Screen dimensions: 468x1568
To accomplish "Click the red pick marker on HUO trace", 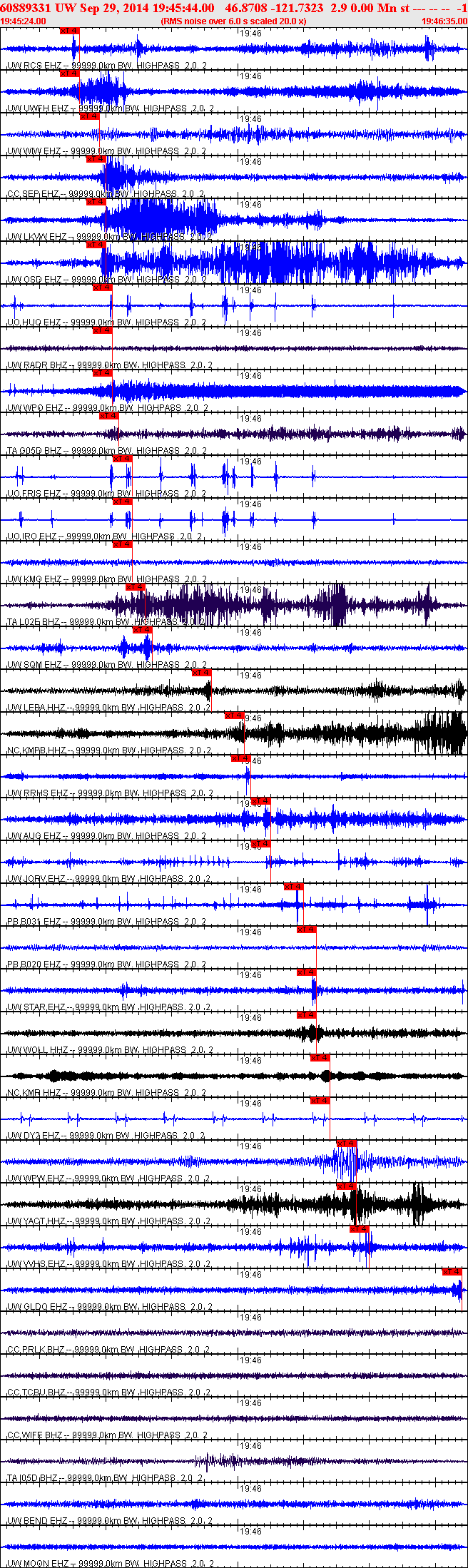I will pyautogui.click(x=102, y=287).
